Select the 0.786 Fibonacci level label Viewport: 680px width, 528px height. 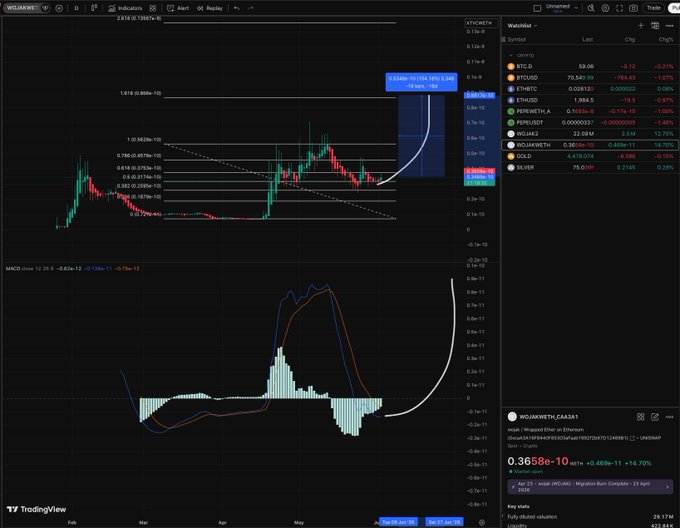click(x=139, y=155)
